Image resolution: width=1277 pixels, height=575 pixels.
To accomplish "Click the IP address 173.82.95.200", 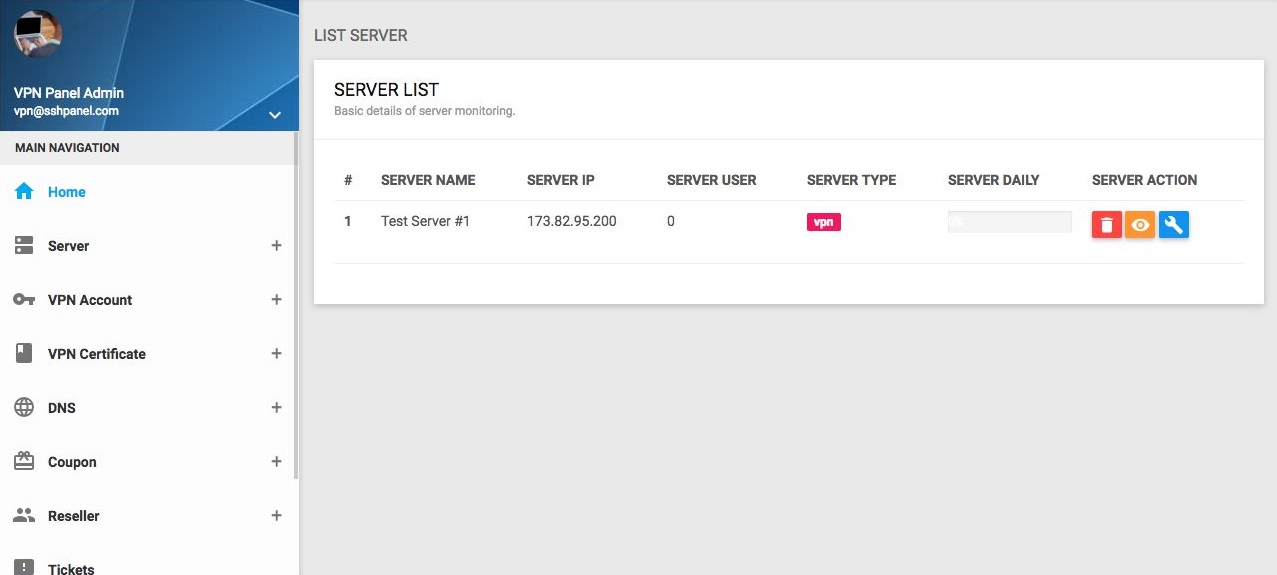I will click(572, 221).
